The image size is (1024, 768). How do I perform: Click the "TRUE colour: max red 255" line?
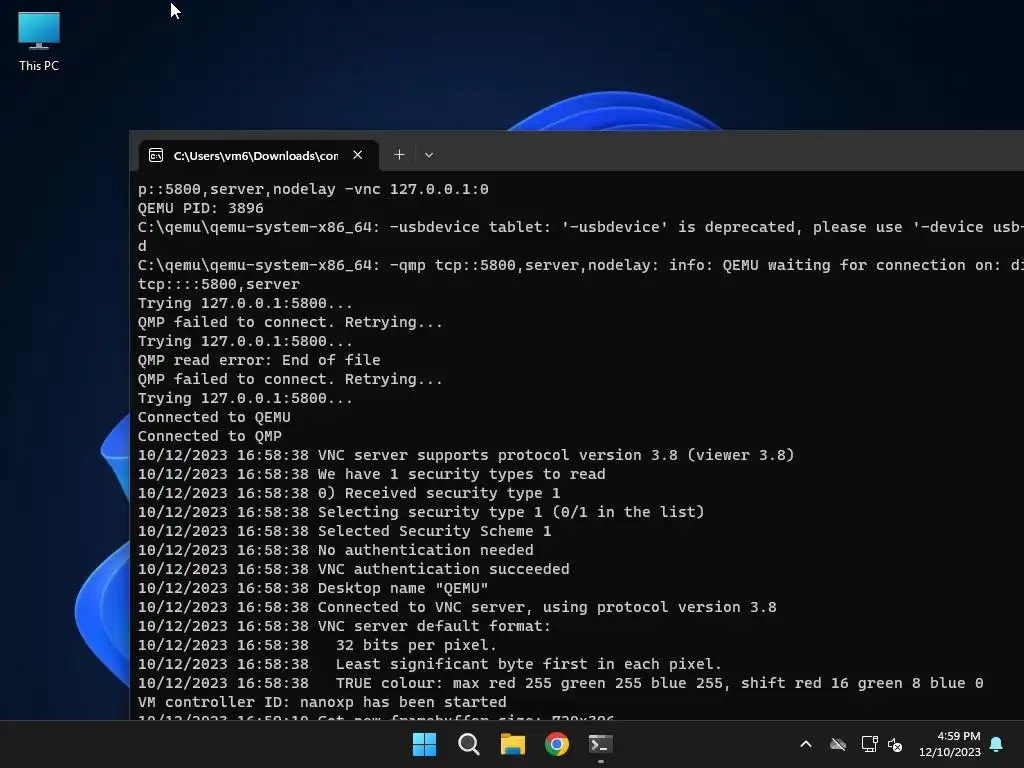click(560, 683)
